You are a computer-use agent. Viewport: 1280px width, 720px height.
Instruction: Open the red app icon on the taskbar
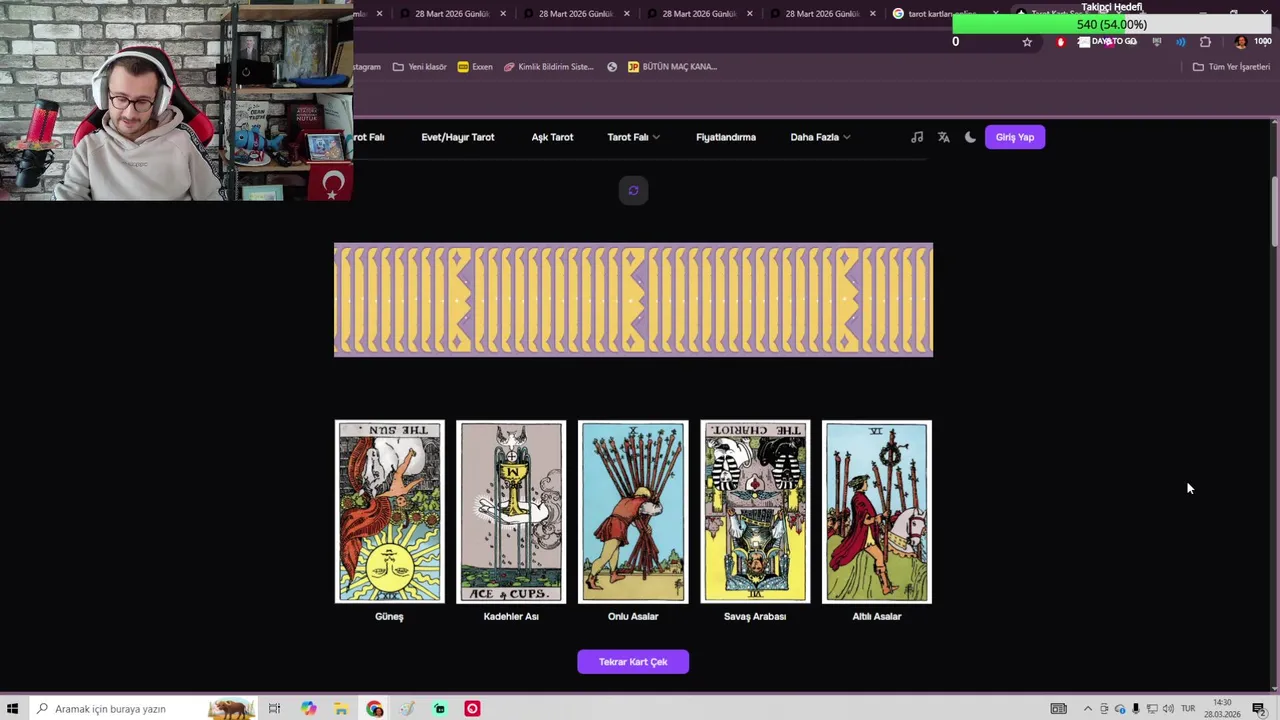(472, 709)
